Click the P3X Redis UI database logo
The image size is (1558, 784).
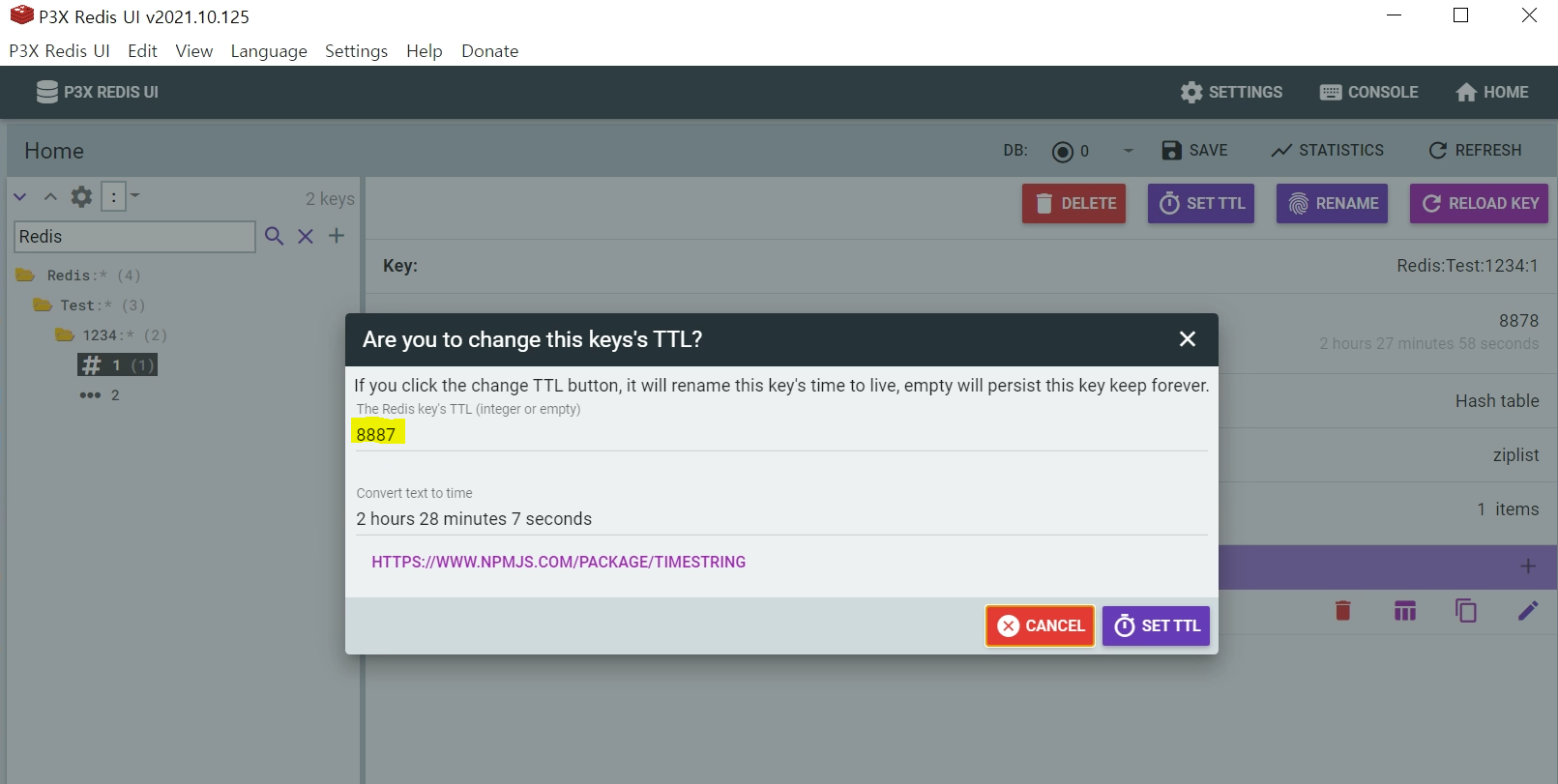tap(97, 92)
